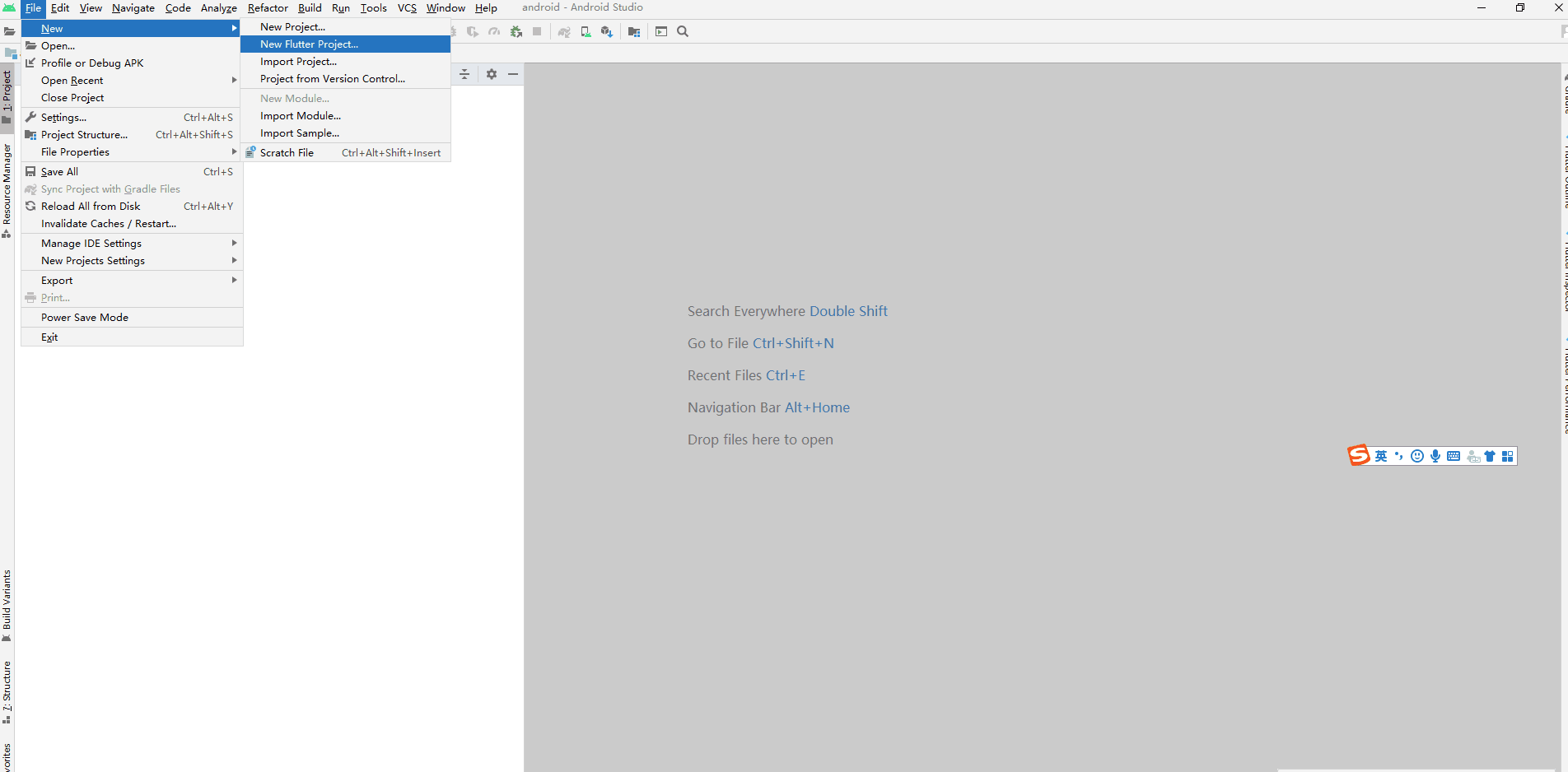Open Settings... menu entry

pos(132,118)
